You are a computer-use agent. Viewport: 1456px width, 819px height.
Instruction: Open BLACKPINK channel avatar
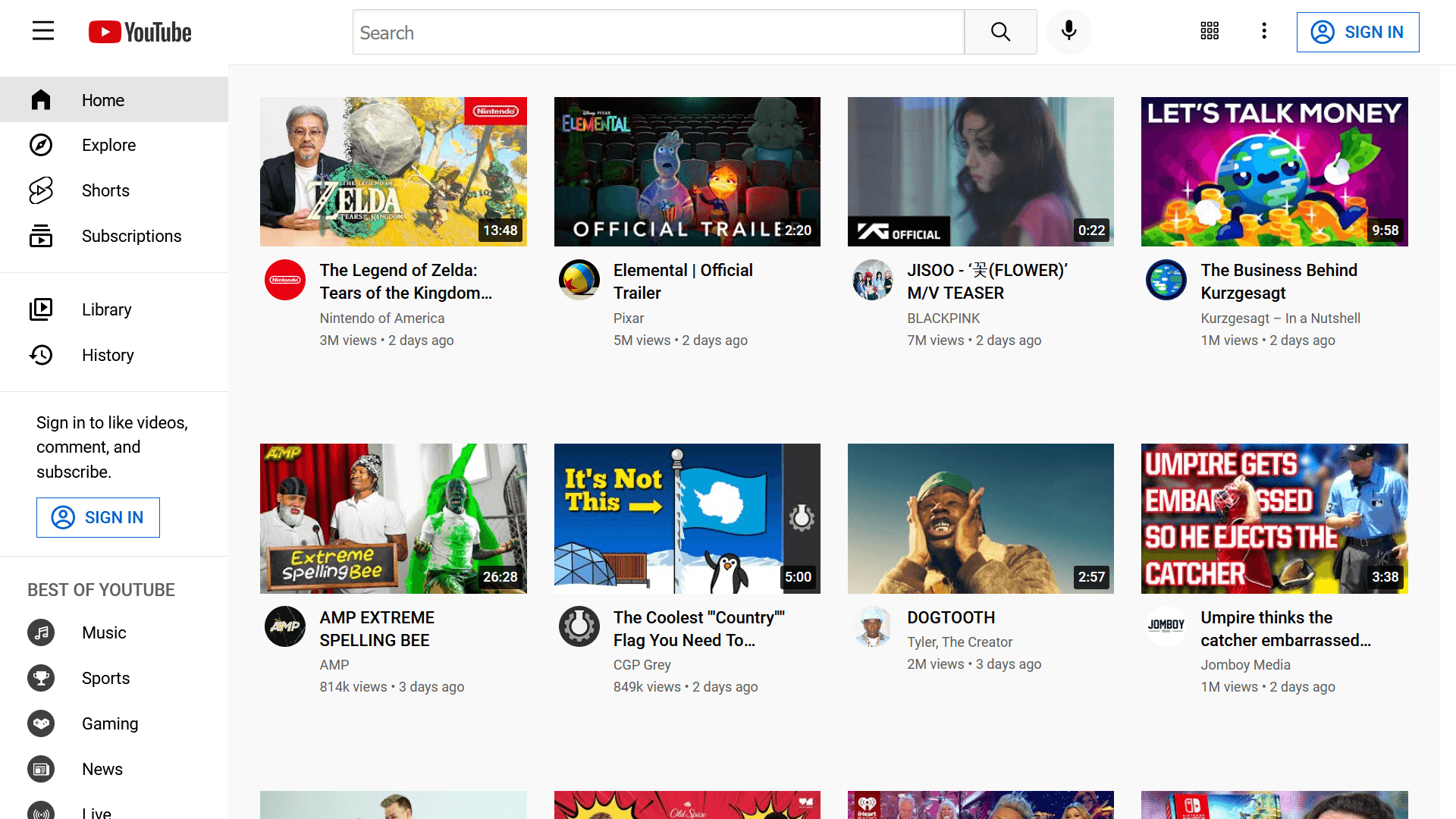point(873,280)
